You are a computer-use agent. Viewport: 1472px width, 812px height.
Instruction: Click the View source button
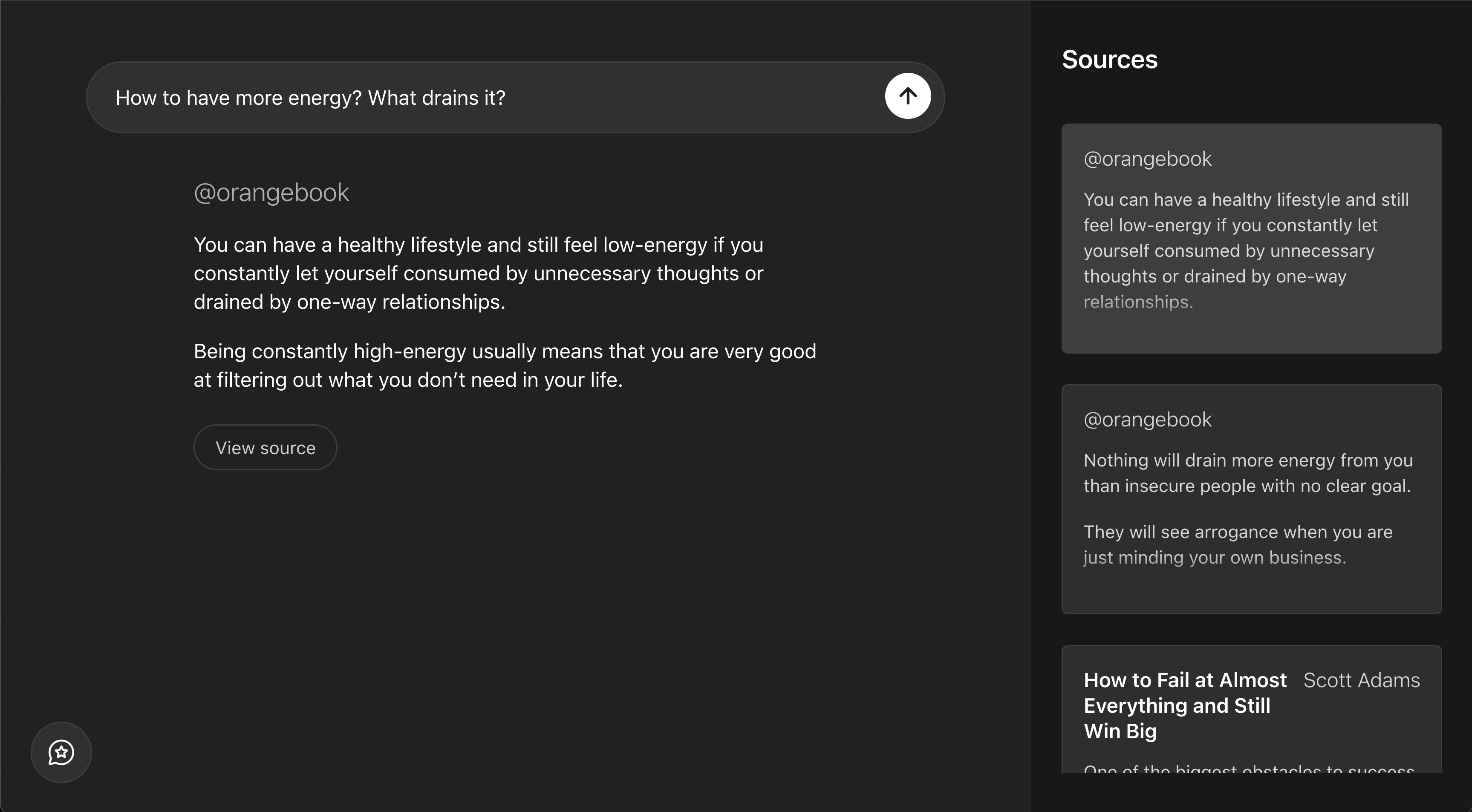(265, 447)
